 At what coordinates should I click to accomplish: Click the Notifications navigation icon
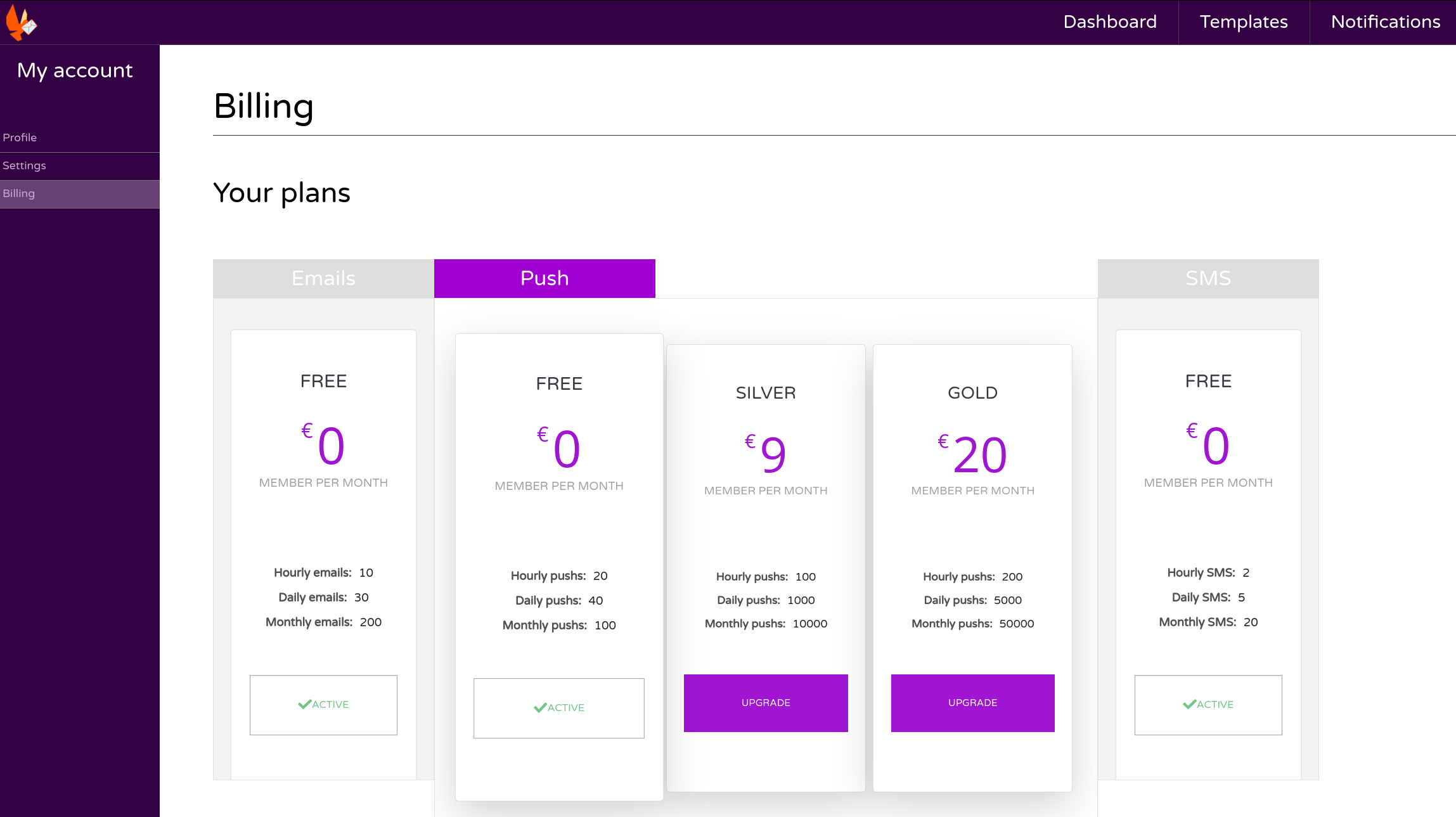[1384, 22]
